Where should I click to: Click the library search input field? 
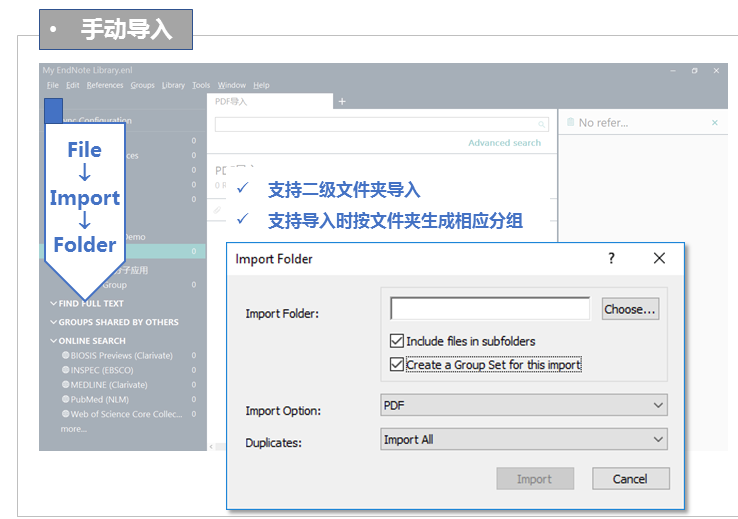[x=382, y=124]
